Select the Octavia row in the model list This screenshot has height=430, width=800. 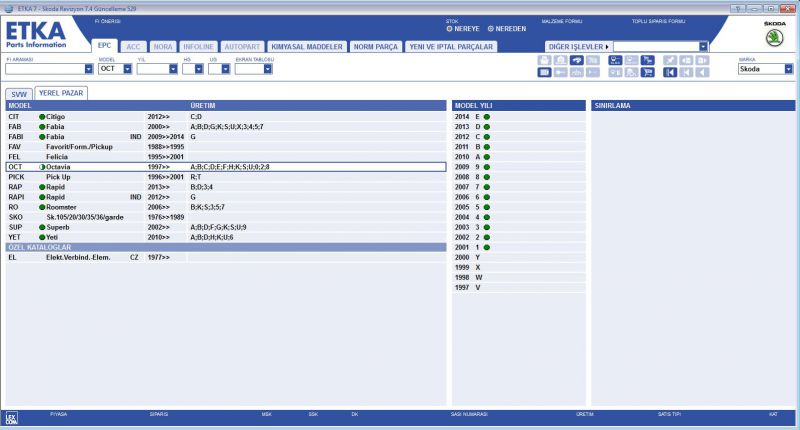226,167
